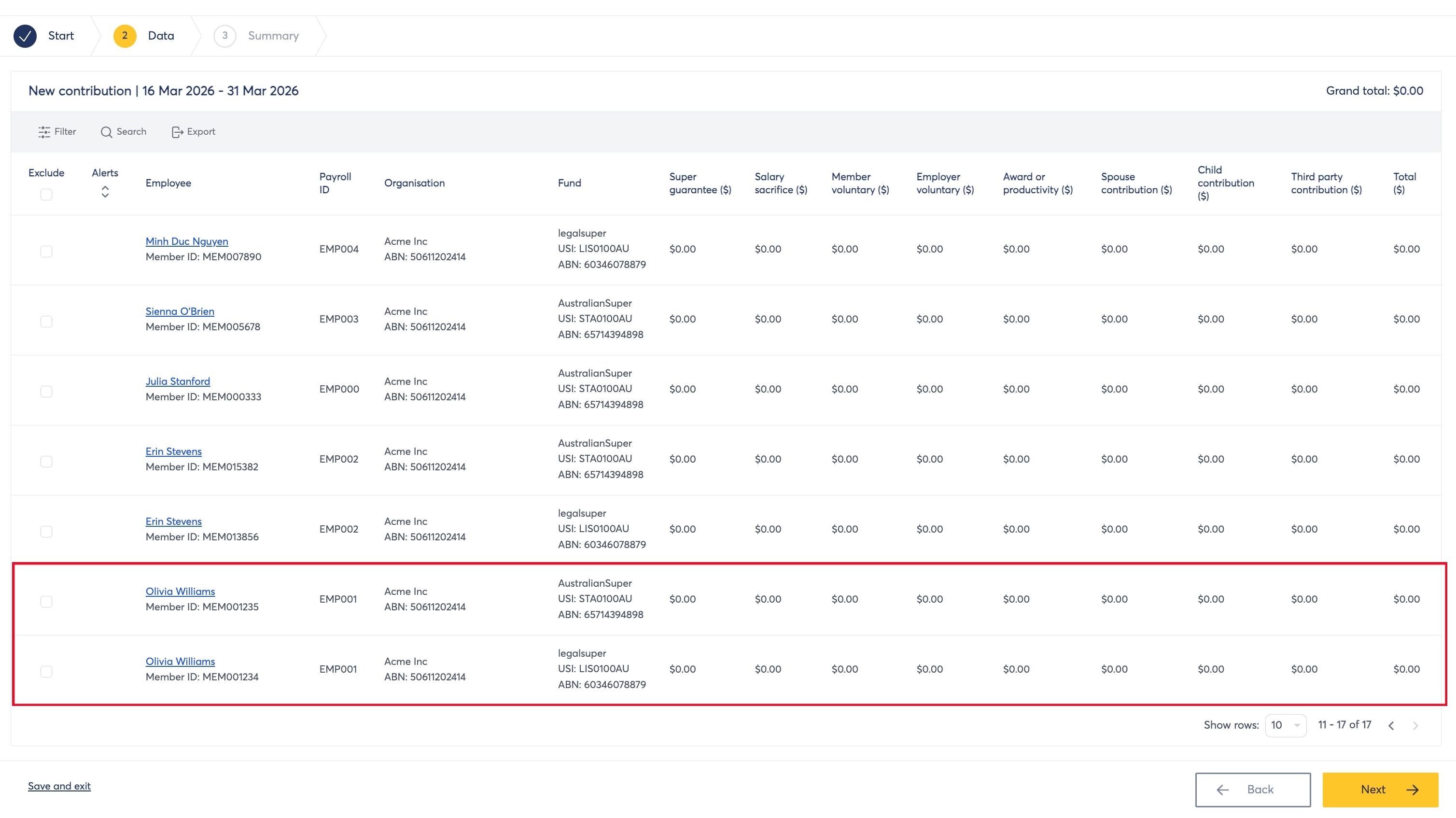Click Payroll ID EMP004
This screenshot has width=1456, height=818.
pyautogui.click(x=338, y=249)
